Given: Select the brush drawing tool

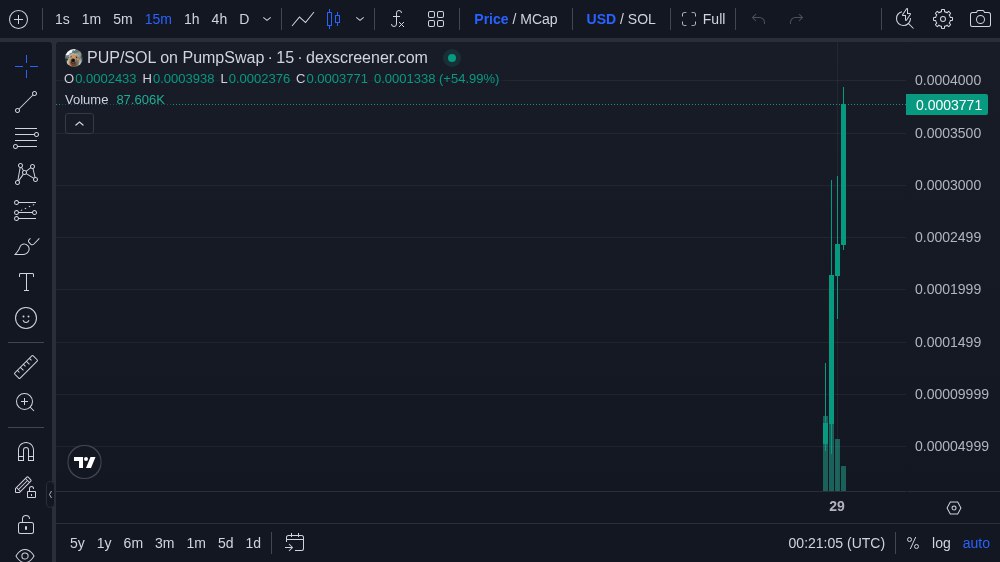Looking at the screenshot, I should click(x=26, y=246).
